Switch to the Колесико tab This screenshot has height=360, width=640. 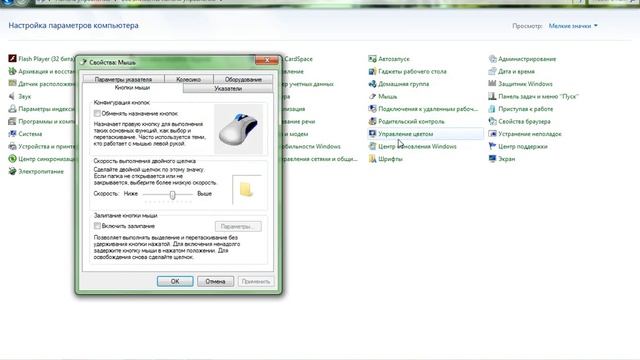[189, 79]
